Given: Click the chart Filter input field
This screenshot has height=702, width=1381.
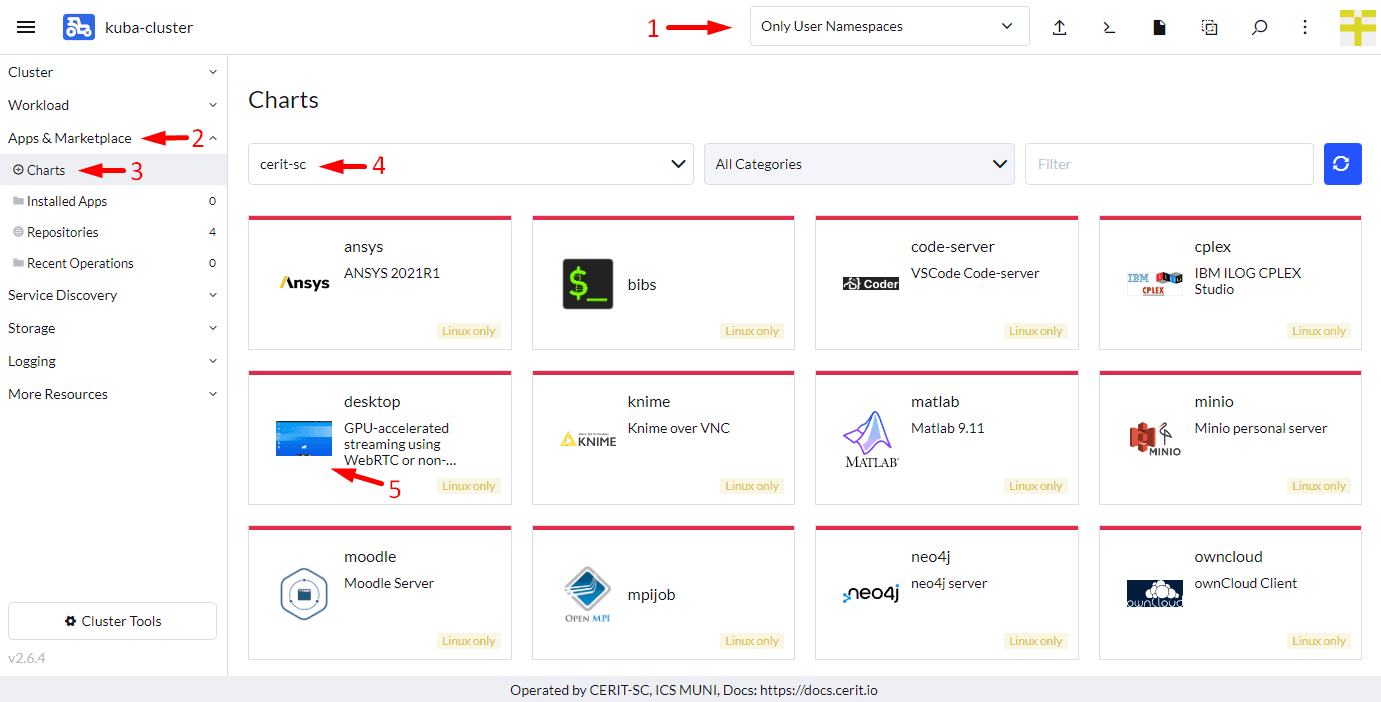Looking at the screenshot, I should 1168,164.
